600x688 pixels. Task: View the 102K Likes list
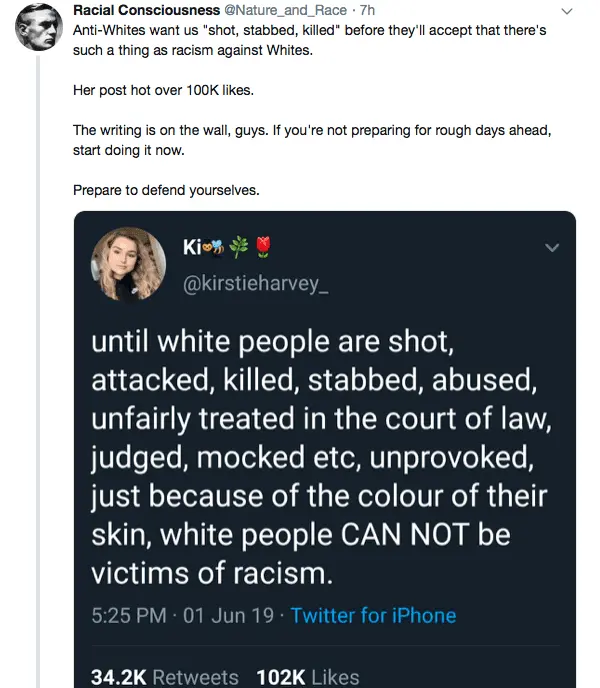point(307,676)
